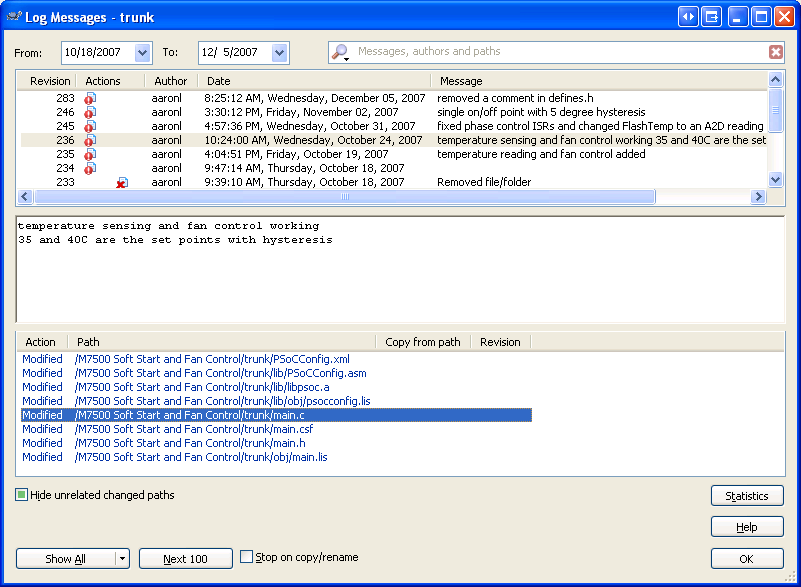Viewport: 801px width, 587px height.
Task: Click the second title bar button with arrow icon
Action: click(x=711, y=17)
